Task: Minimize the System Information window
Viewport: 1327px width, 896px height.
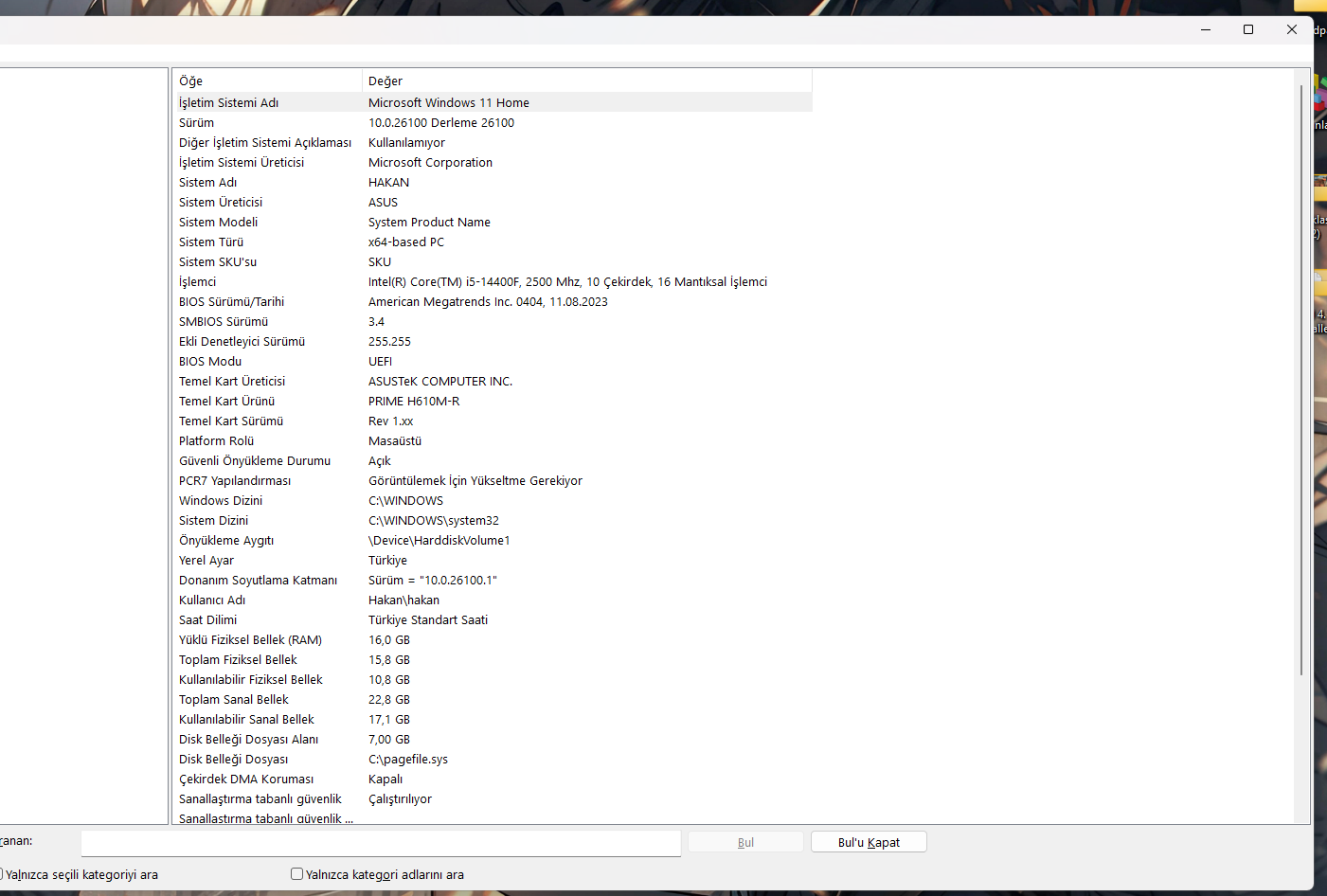Action: tap(1206, 29)
